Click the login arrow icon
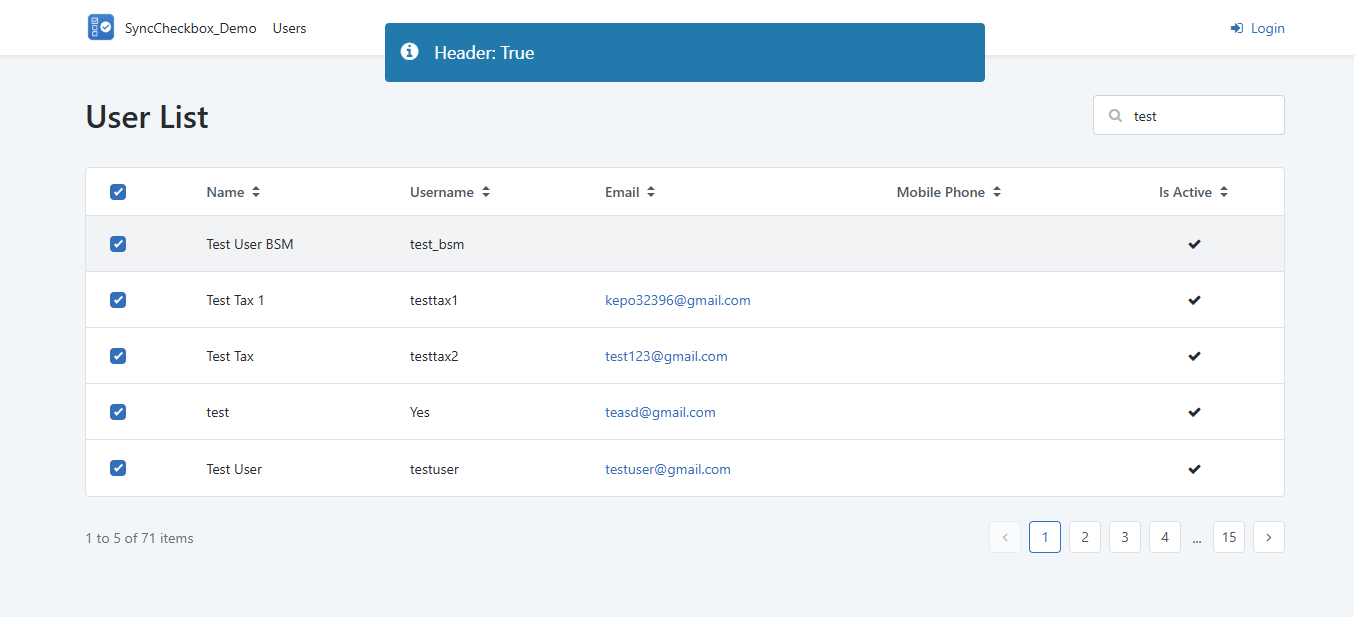 [1237, 28]
